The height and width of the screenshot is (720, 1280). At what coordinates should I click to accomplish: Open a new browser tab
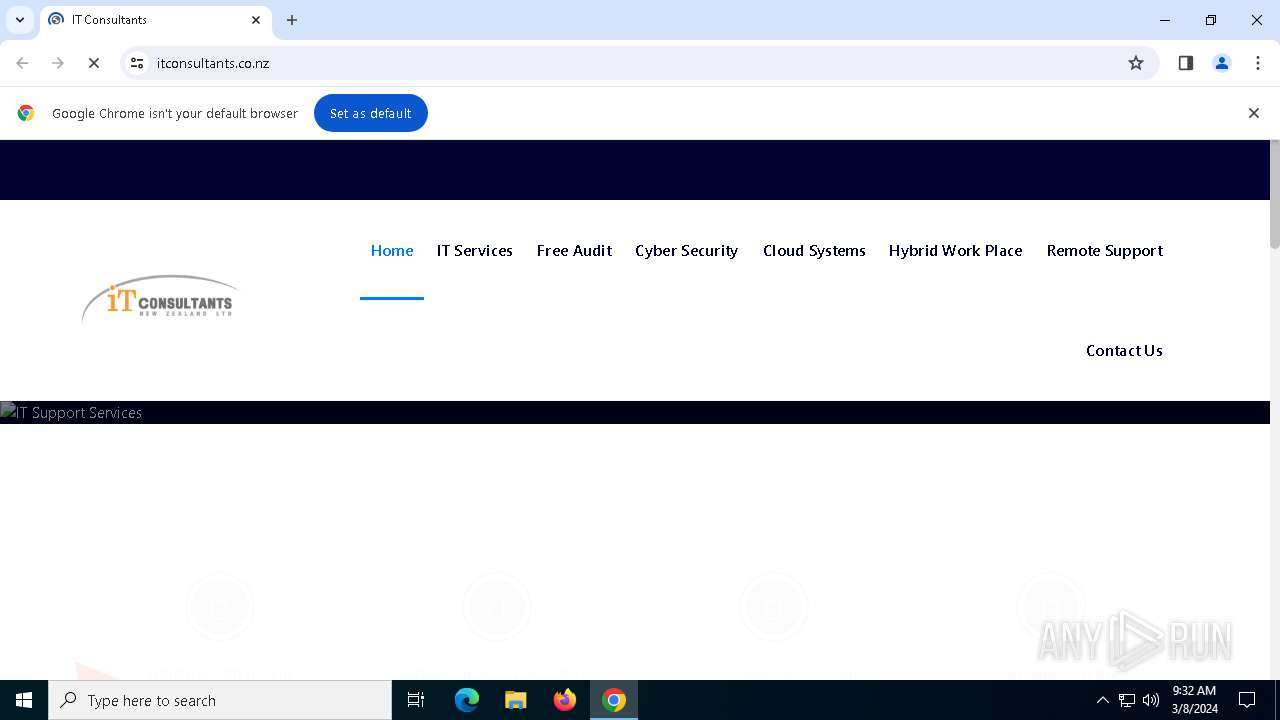292,20
